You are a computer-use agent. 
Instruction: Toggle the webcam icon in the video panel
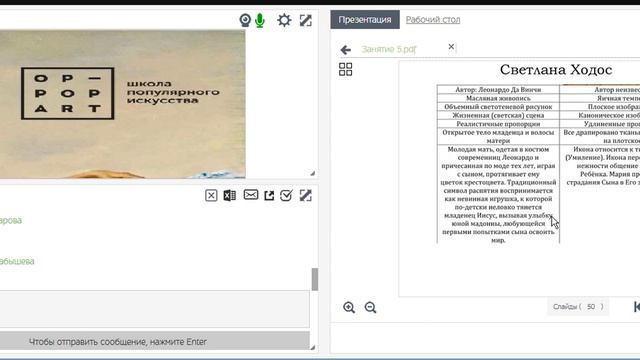(245, 20)
